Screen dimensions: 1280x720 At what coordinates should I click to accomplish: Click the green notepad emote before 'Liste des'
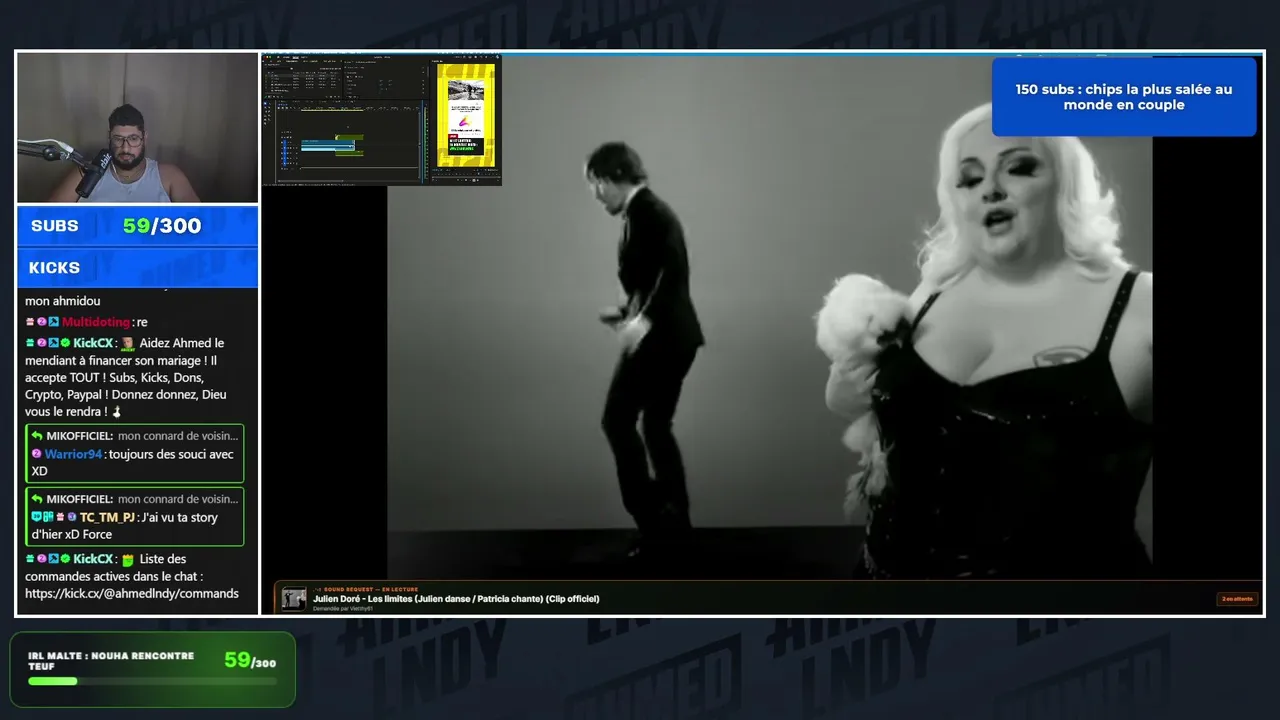pyautogui.click(x=128, y=560)
